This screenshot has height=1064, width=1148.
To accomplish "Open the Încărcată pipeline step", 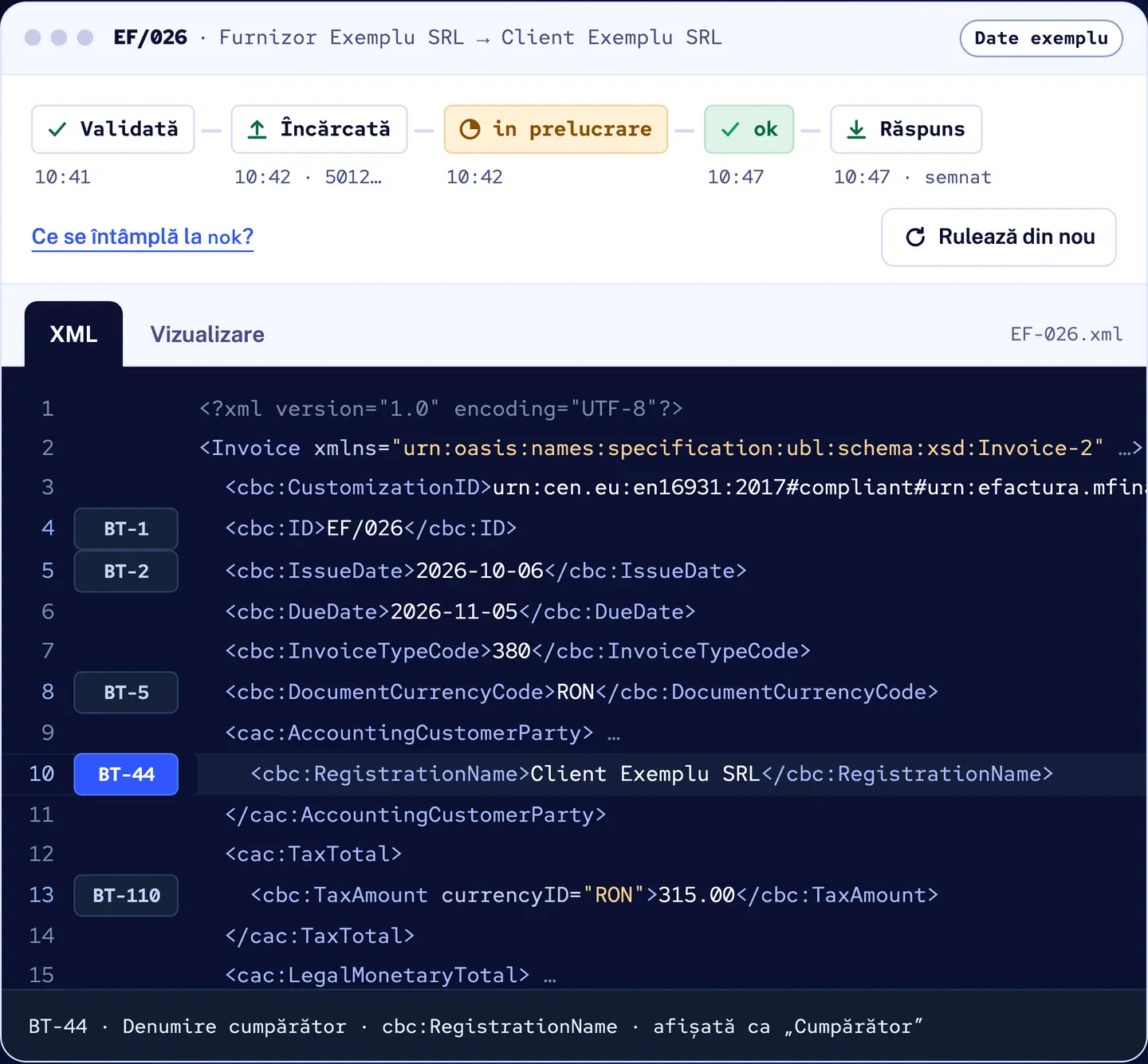I will [x=319, y=129].
